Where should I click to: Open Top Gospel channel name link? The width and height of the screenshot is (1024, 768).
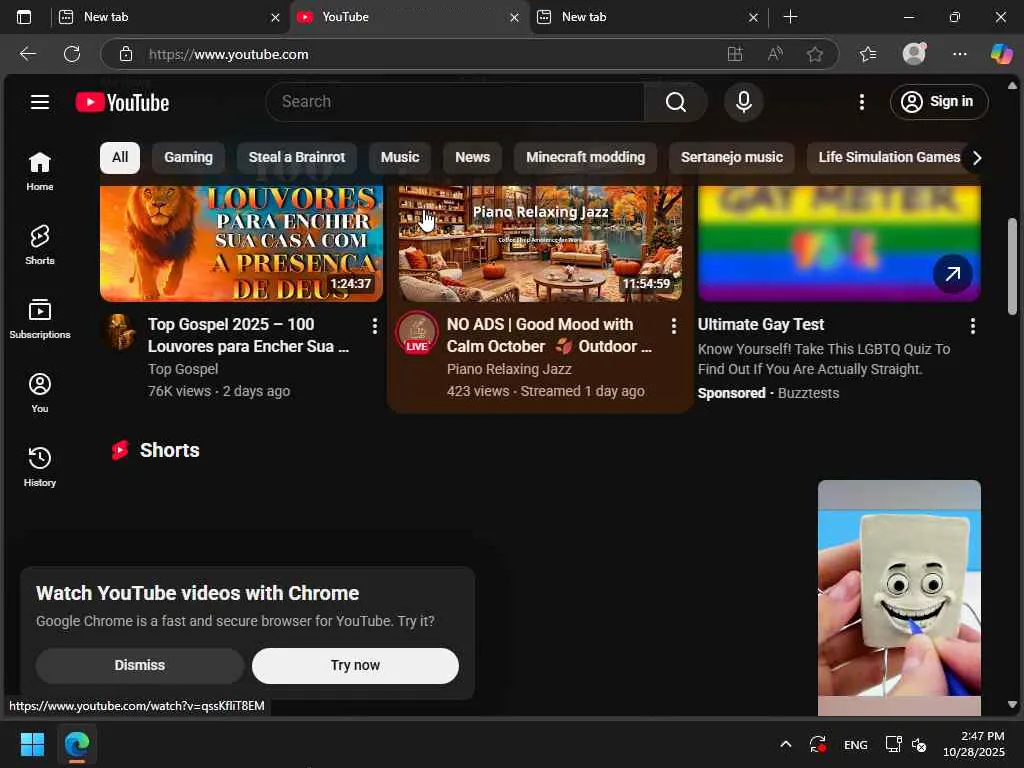(183, 369)
